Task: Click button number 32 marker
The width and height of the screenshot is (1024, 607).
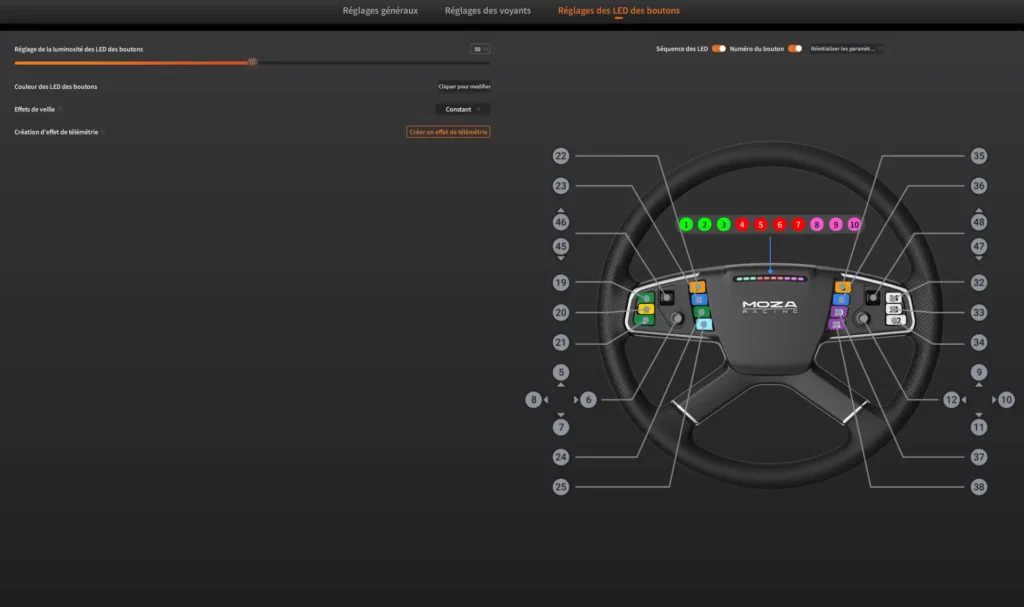Action: pyautogui.click(x=978, y=283)
